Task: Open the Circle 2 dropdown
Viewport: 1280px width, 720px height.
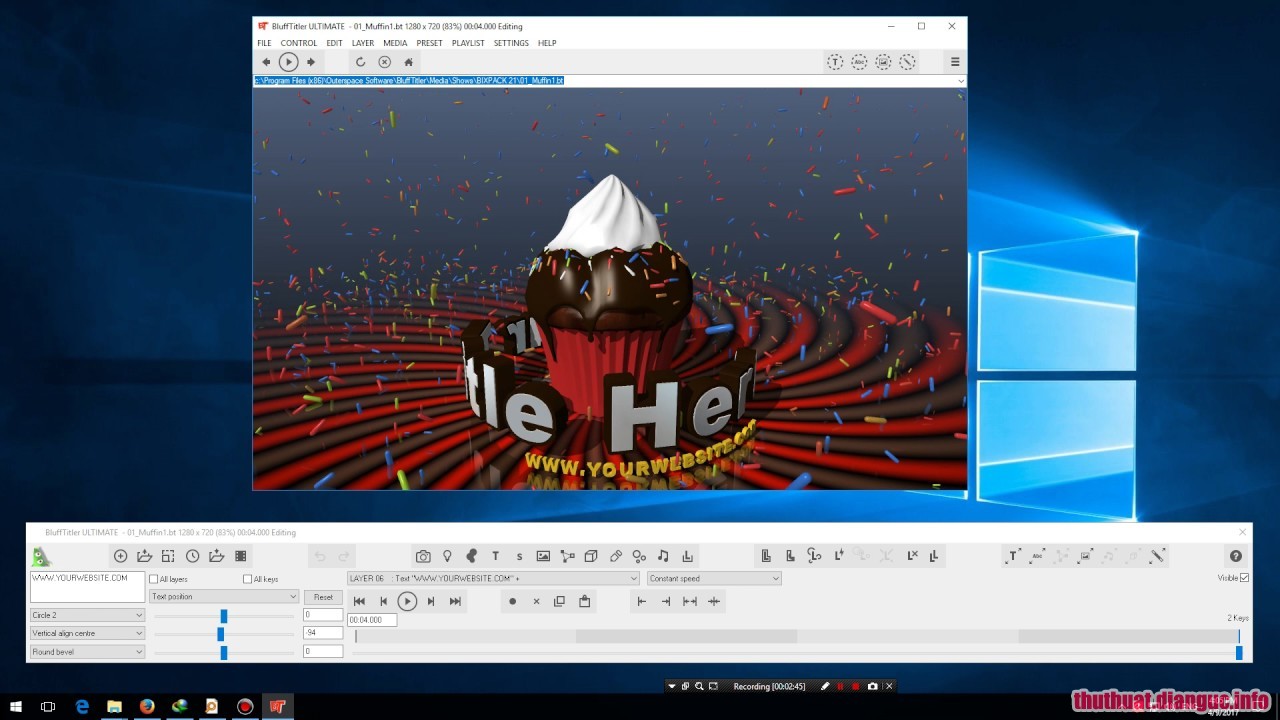Action: click(x=87, y=615)
